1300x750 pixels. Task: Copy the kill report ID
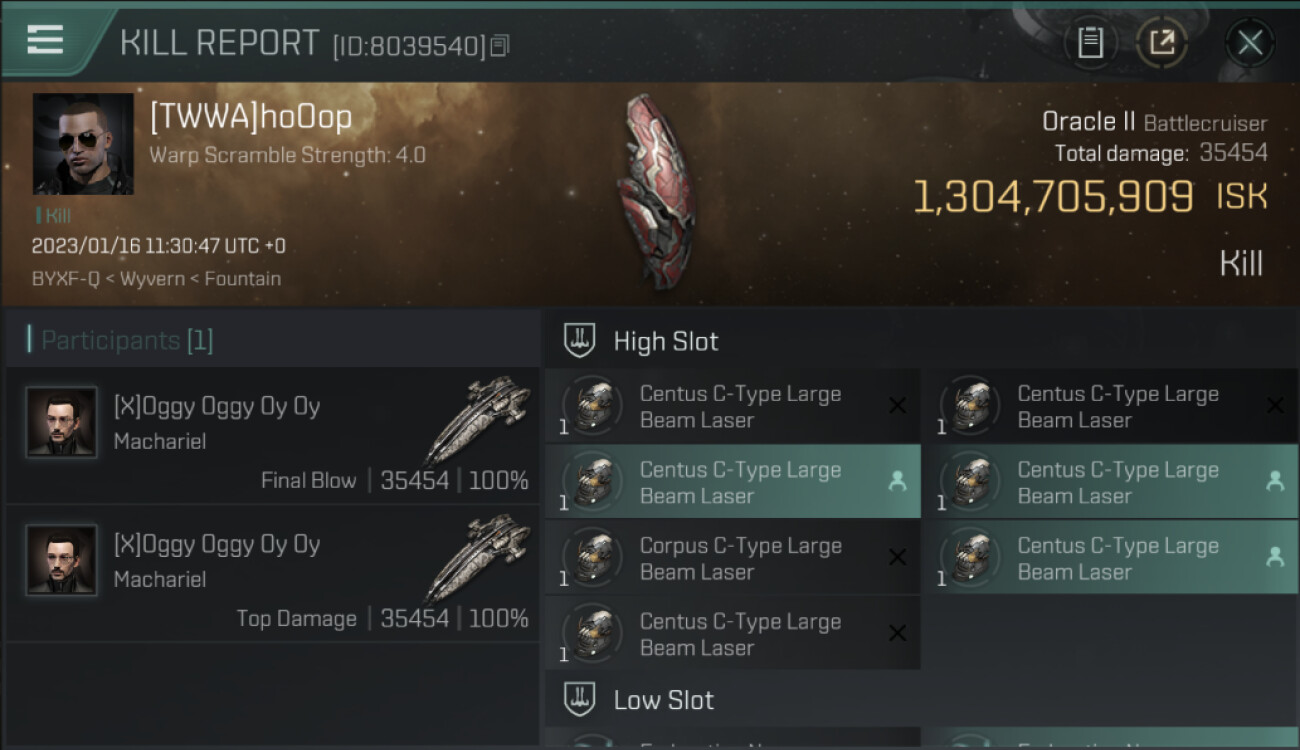coord(500,45)
